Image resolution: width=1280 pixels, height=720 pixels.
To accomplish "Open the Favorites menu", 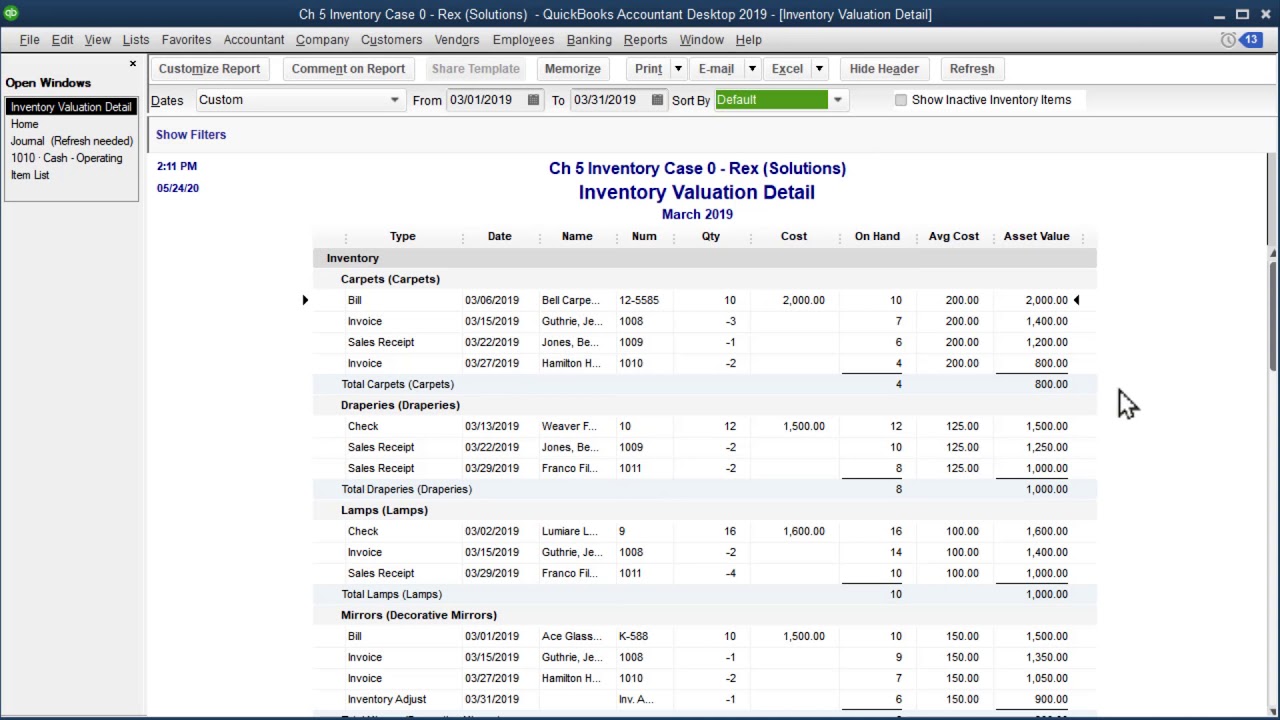I will point(186,40).
